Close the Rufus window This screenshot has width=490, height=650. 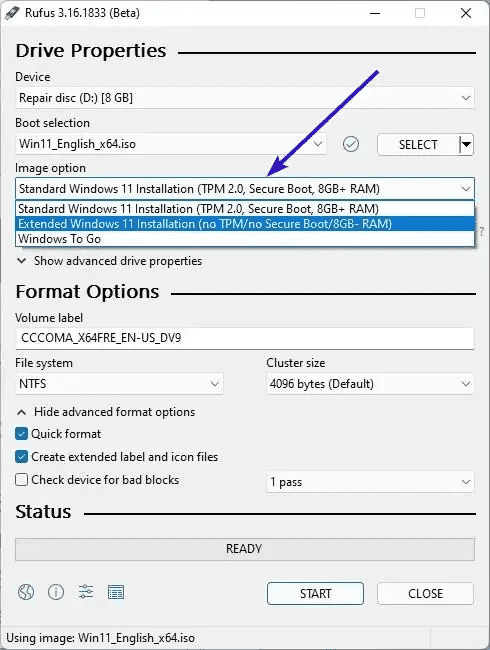466,13
